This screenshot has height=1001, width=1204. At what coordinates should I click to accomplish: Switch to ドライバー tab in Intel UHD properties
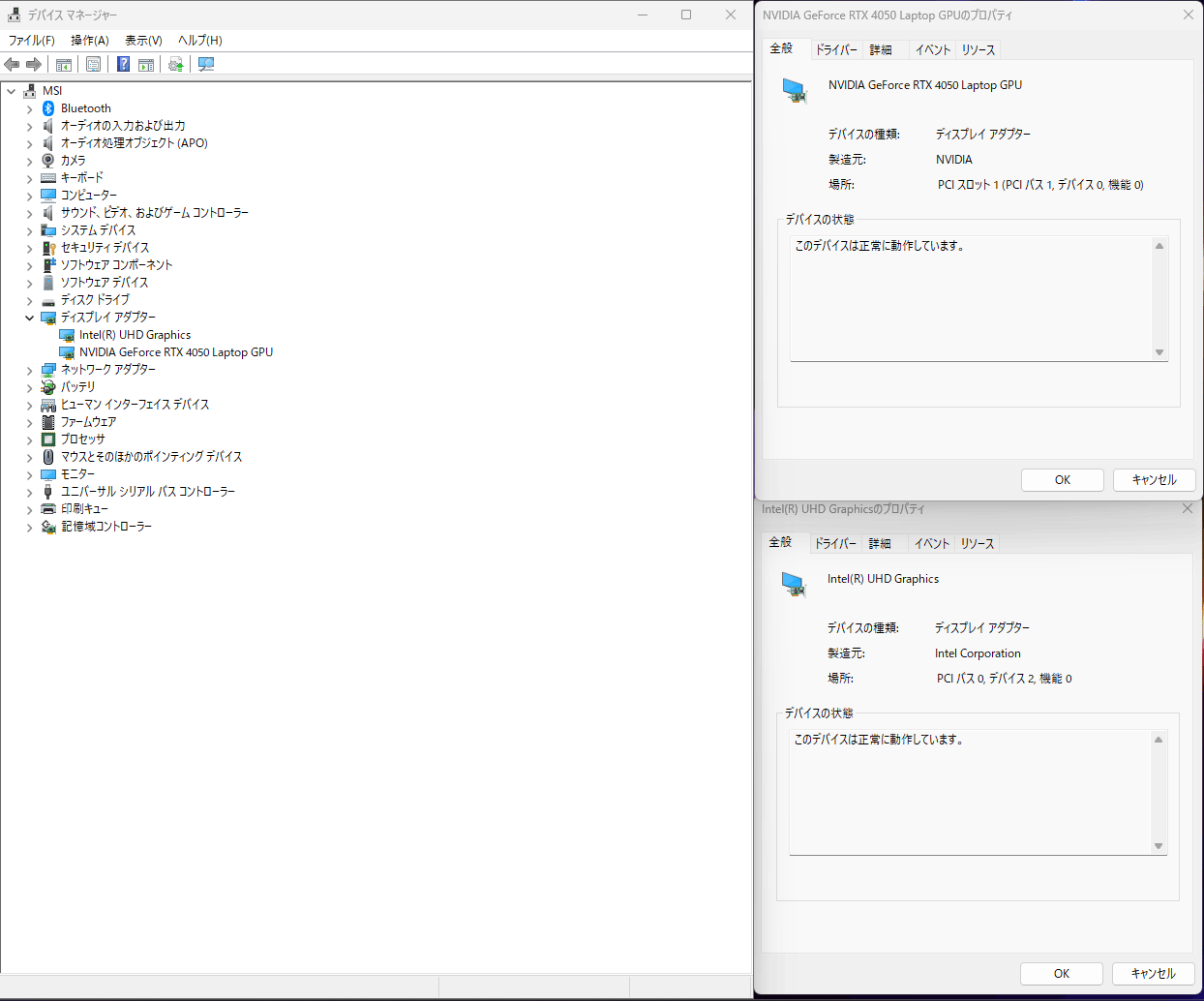pos(835,544)
